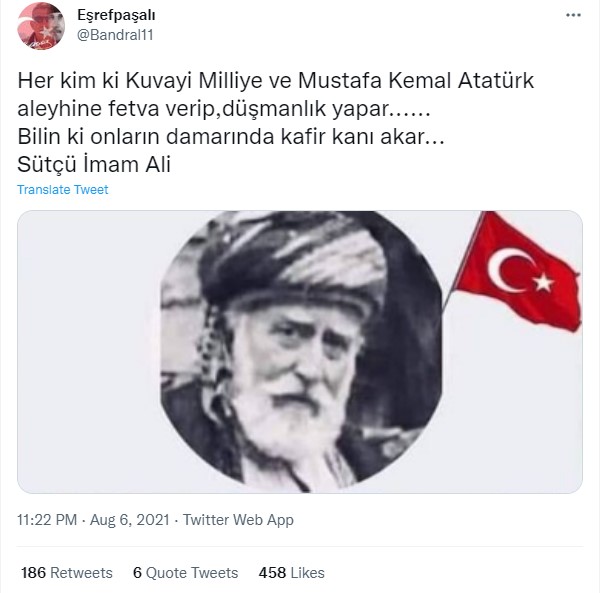602x593 pixels.
Task: Click the Aug 6, 2021 date
Action: pos(130,520)
